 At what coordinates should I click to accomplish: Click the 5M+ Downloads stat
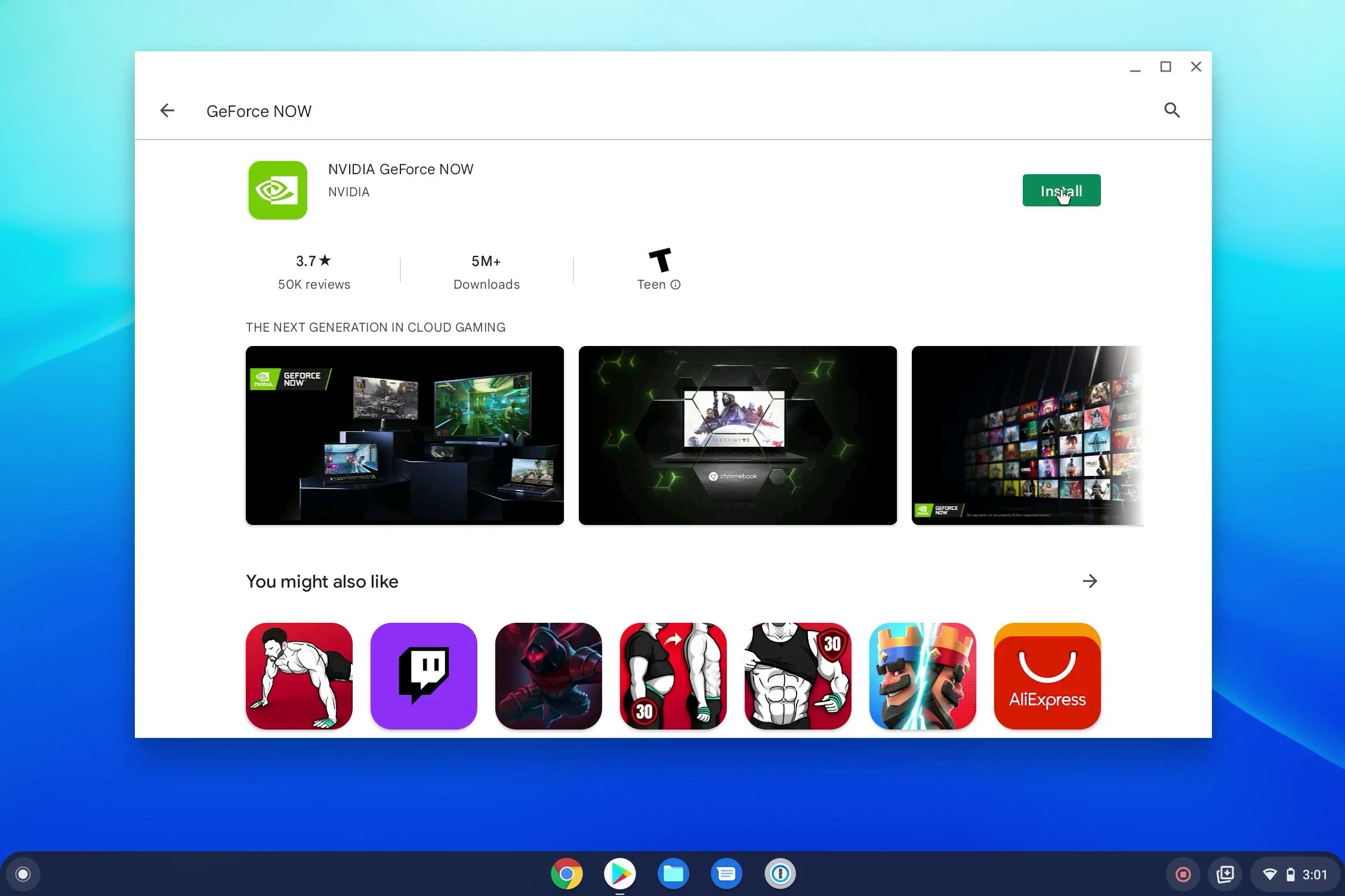coord(486,272)
